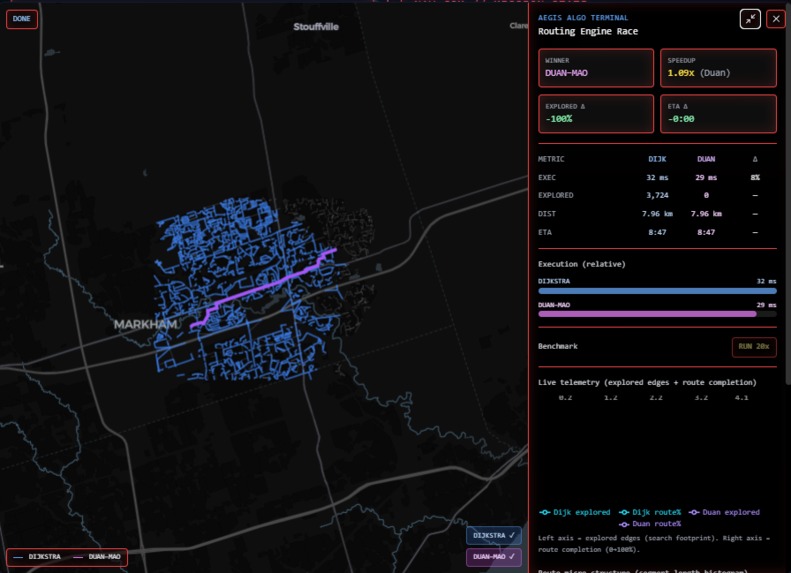Screen dimensions: 791x573
Task: Click the Dijkstra explored value 3,724
Action: tap(657, 195)
